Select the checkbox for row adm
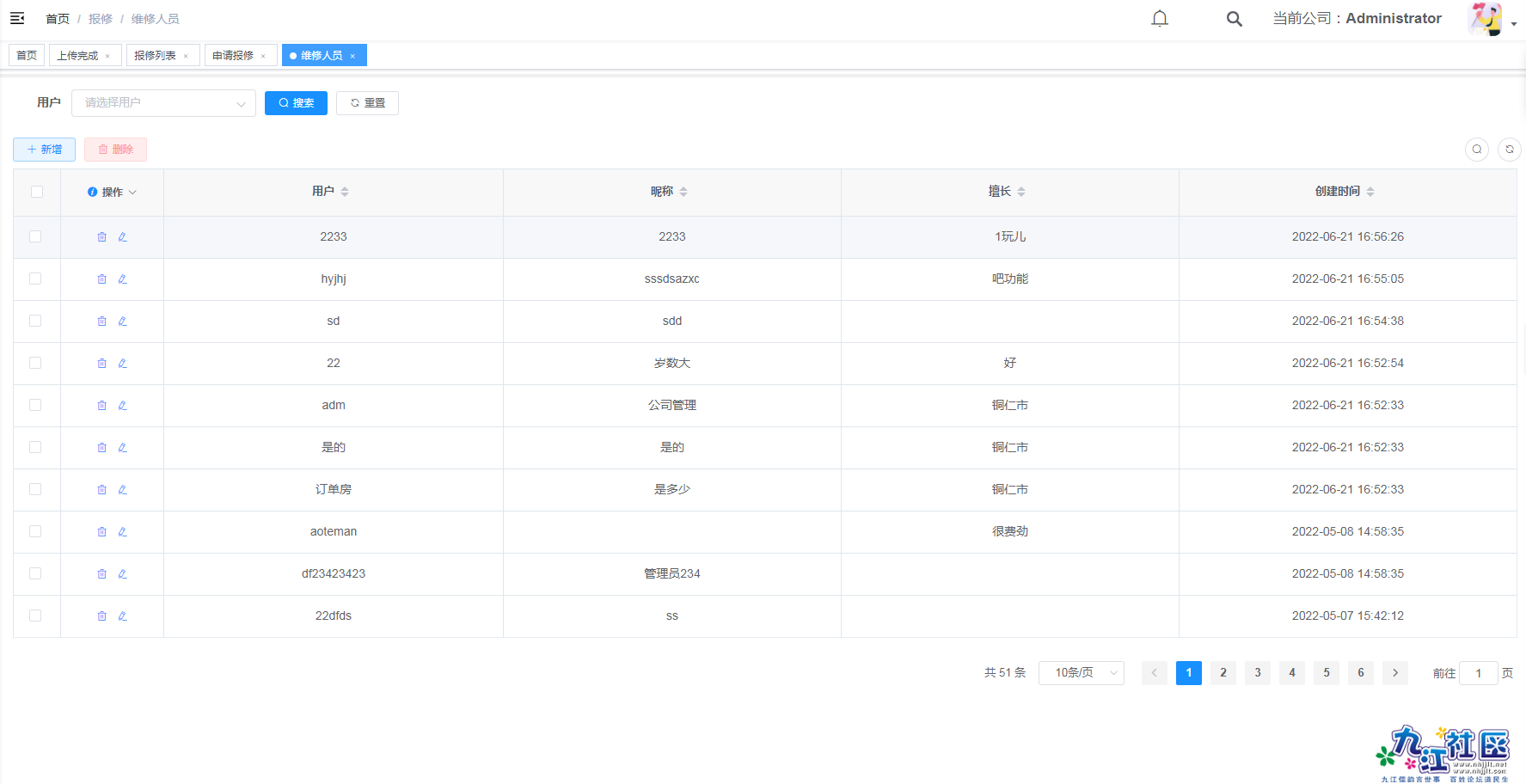This screenshot has height=784, width=1526. coord(35,405)
